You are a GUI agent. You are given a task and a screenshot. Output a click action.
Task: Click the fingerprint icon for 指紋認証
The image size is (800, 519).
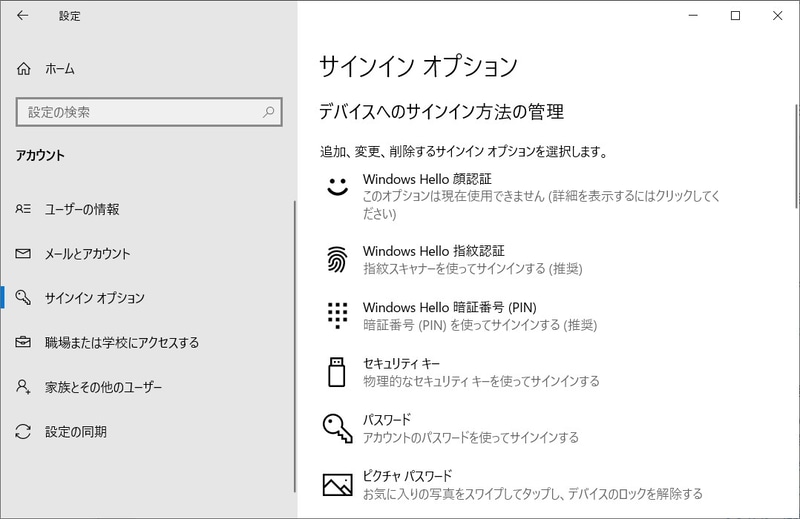pos(337,259)
